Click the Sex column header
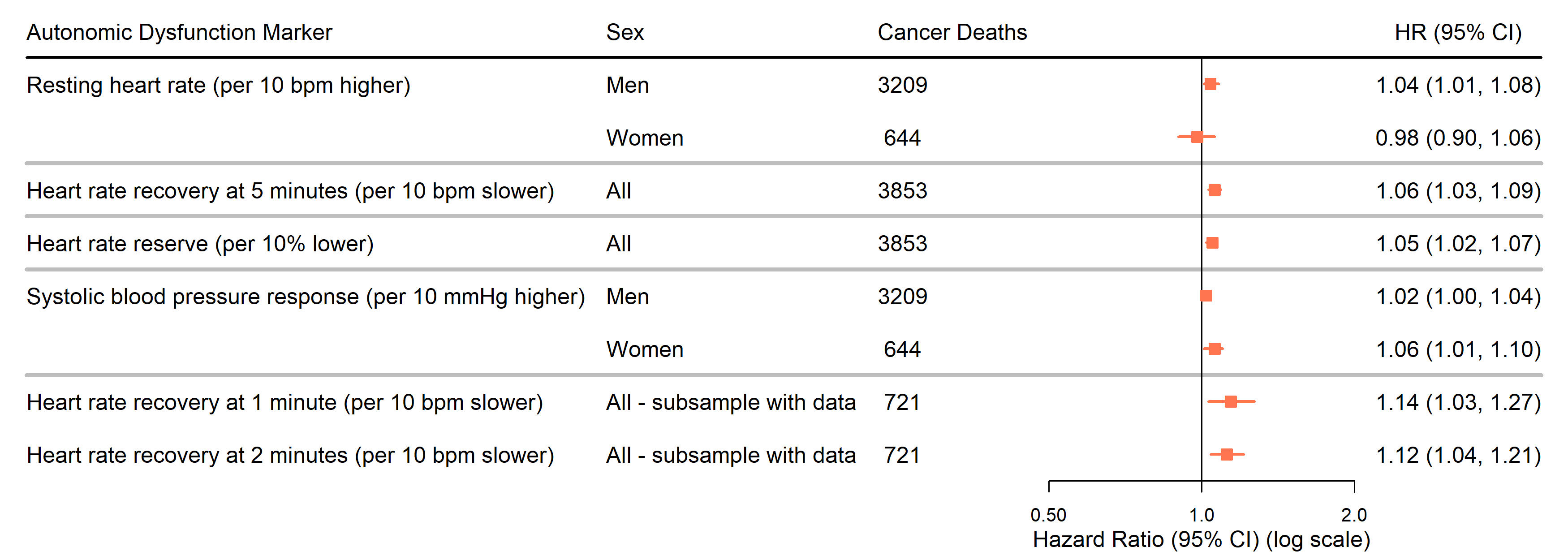This screenshot has width=1568, height=560. pos(625,32)
